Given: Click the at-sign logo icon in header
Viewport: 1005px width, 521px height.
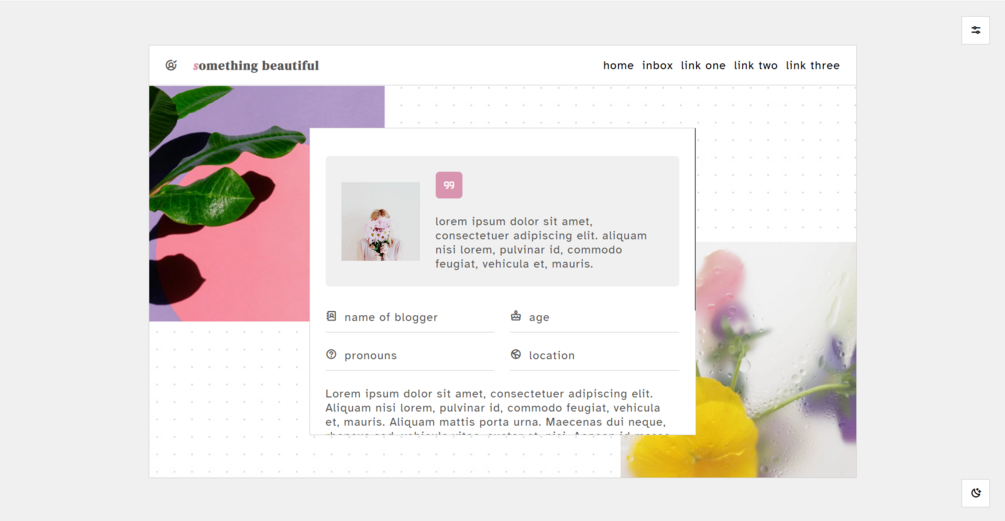Looking at the screenshot, I should point(171,65).
